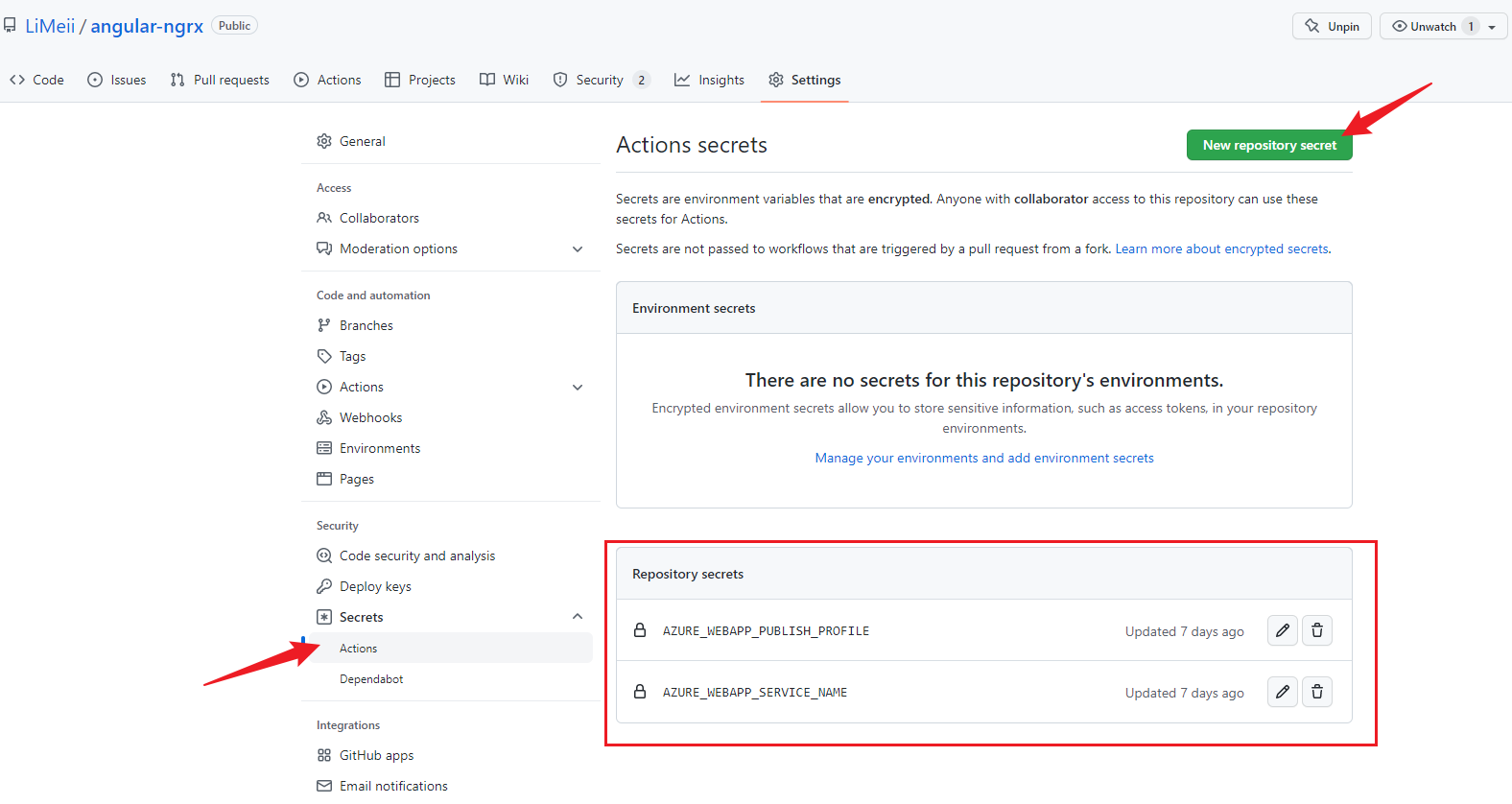The image size is (1512, 804).
Task: Select Actions under Secrets
Action: click(x=451, y=649)
